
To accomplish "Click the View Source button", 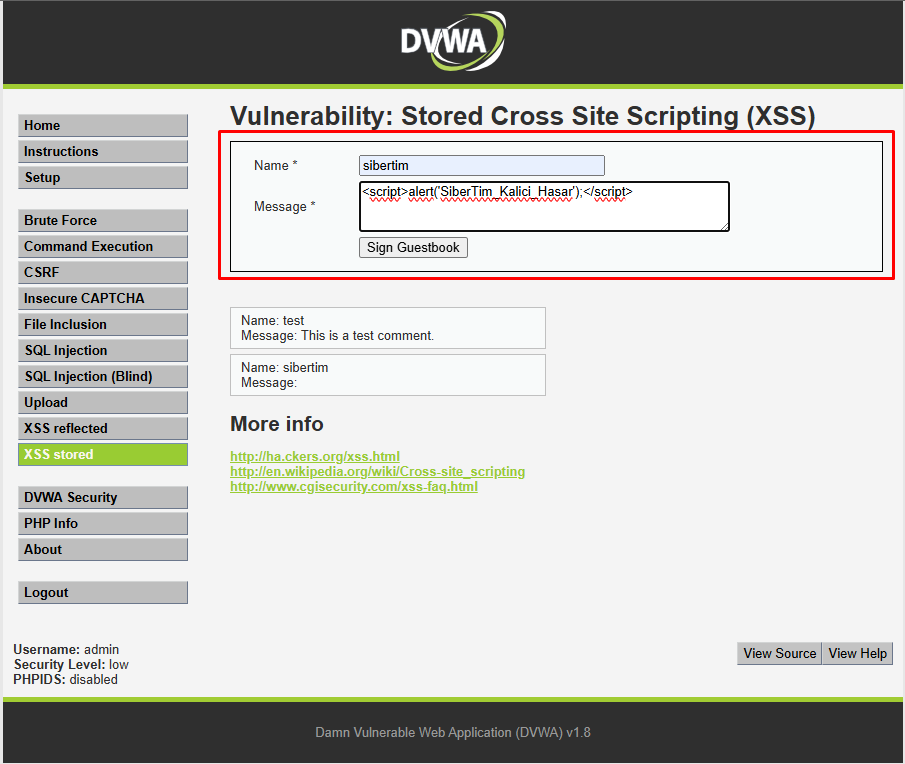I will (x=779, y=653).
